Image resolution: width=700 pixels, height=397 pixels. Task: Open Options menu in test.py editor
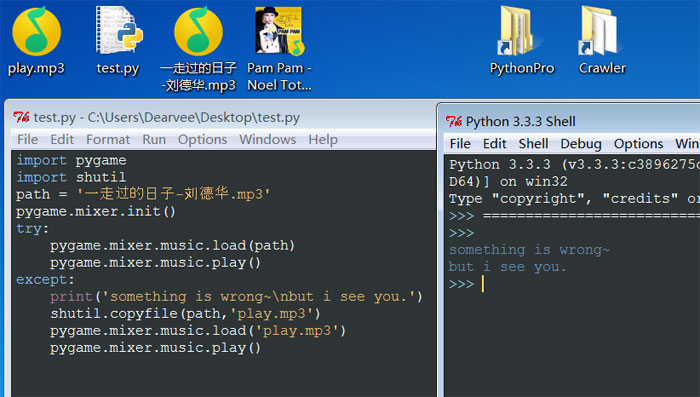click(202, 139)
